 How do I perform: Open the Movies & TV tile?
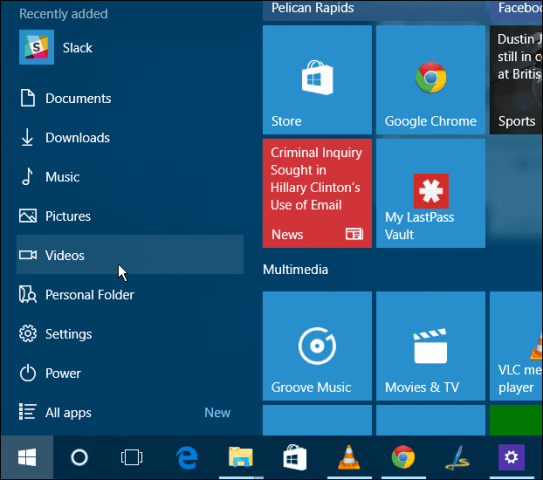click(x=430, y=346)
